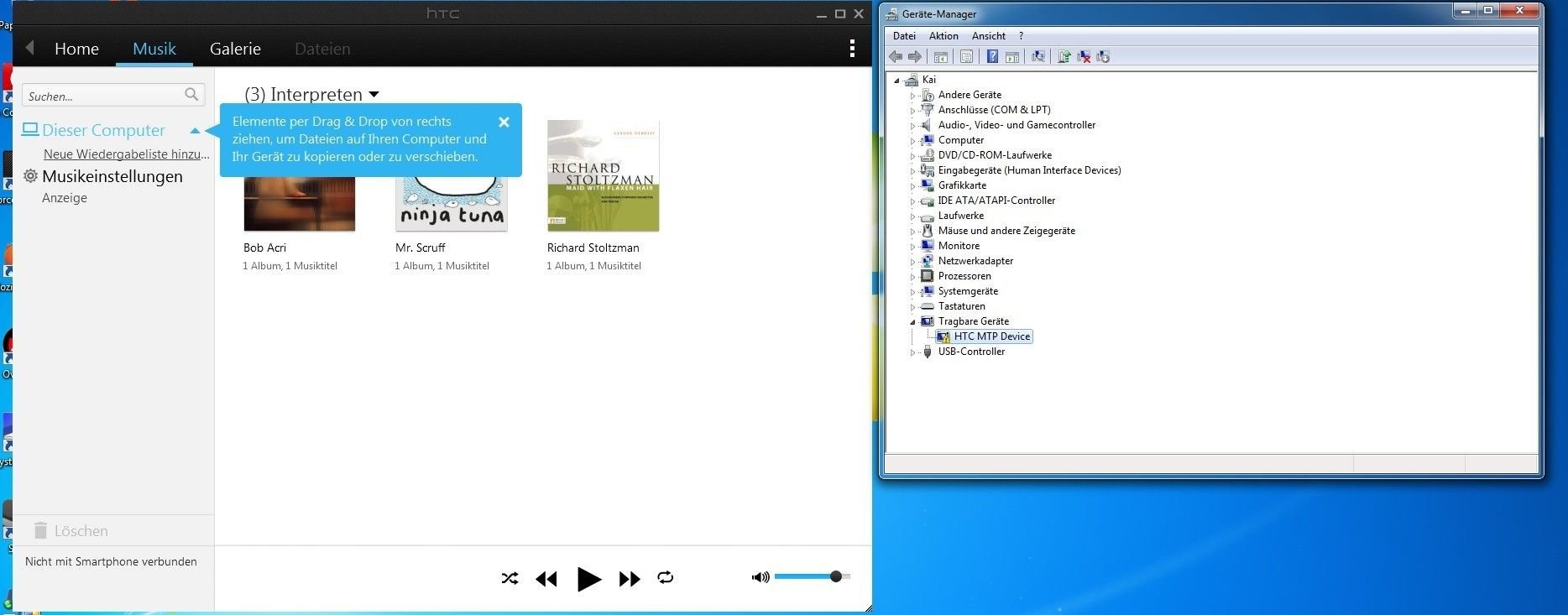
Task: Open Aktion menu in Geräte-Manager
Action: tap(943, 36)
